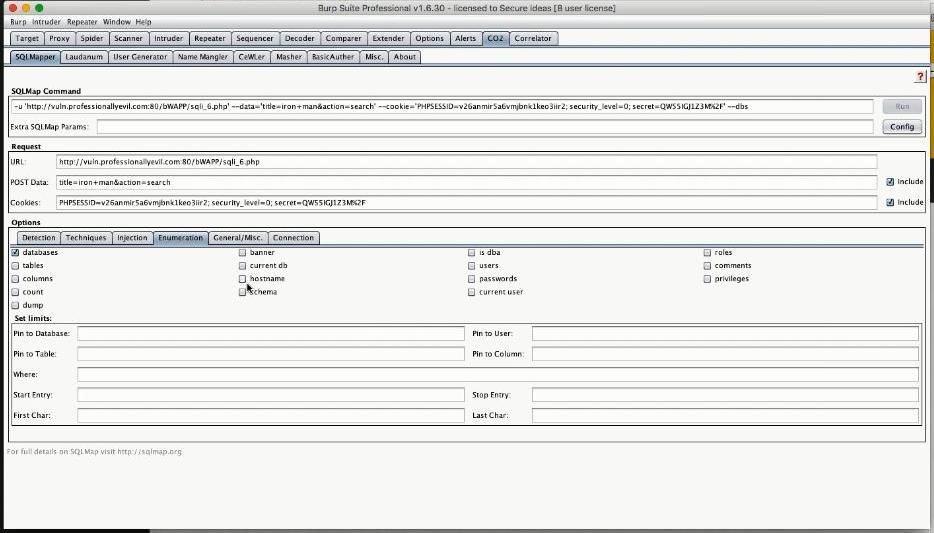Click the Where input field
Screen dimensions: 934x533
point(498,375)
